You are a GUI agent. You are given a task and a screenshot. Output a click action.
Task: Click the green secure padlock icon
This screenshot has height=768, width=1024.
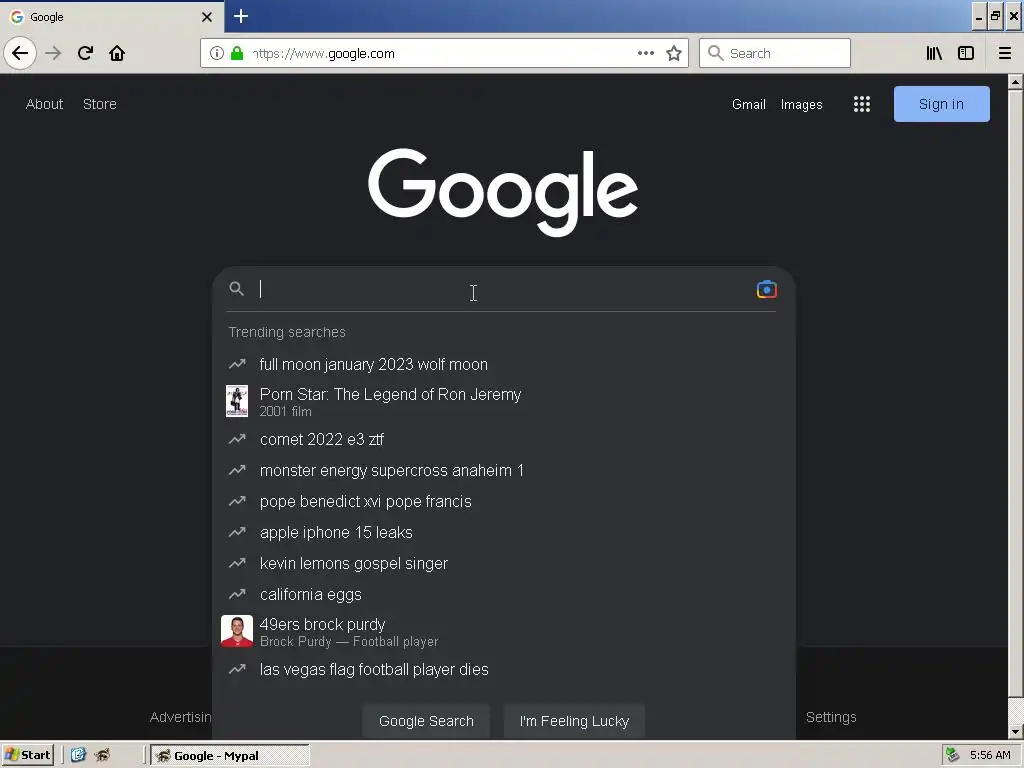[x=237, y=53]
